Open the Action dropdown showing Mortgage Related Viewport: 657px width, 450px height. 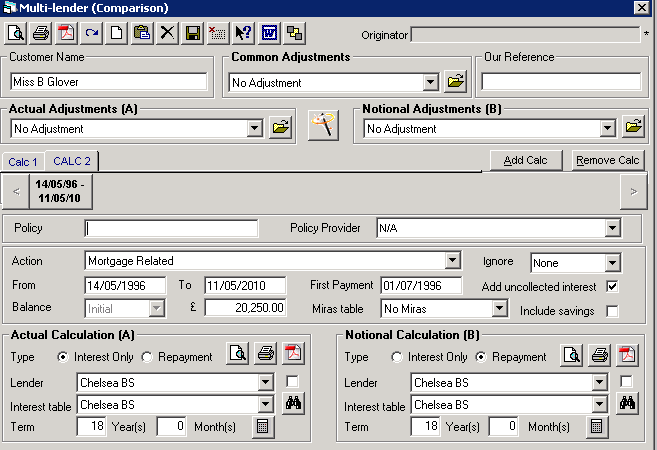coord(453,261)
